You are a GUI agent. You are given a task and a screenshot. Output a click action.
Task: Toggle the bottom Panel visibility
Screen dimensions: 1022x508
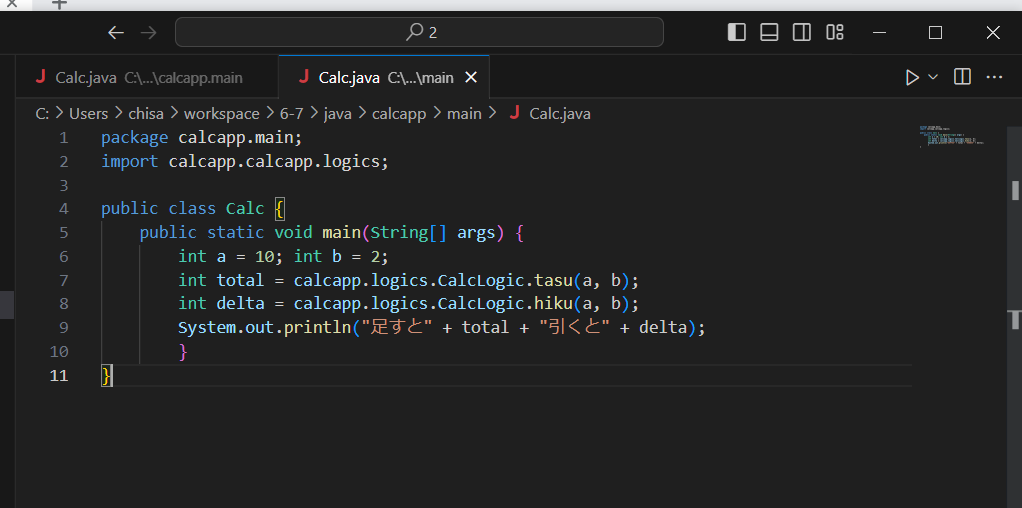click(x=769, y=32)
